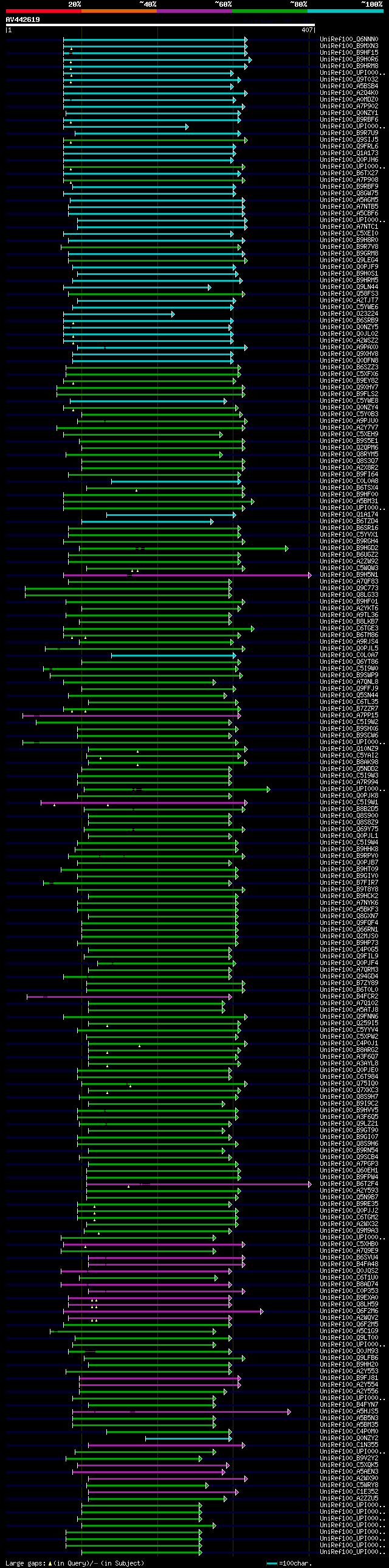Select hit label UniRef100_Q5SN44

click(349, 695)
